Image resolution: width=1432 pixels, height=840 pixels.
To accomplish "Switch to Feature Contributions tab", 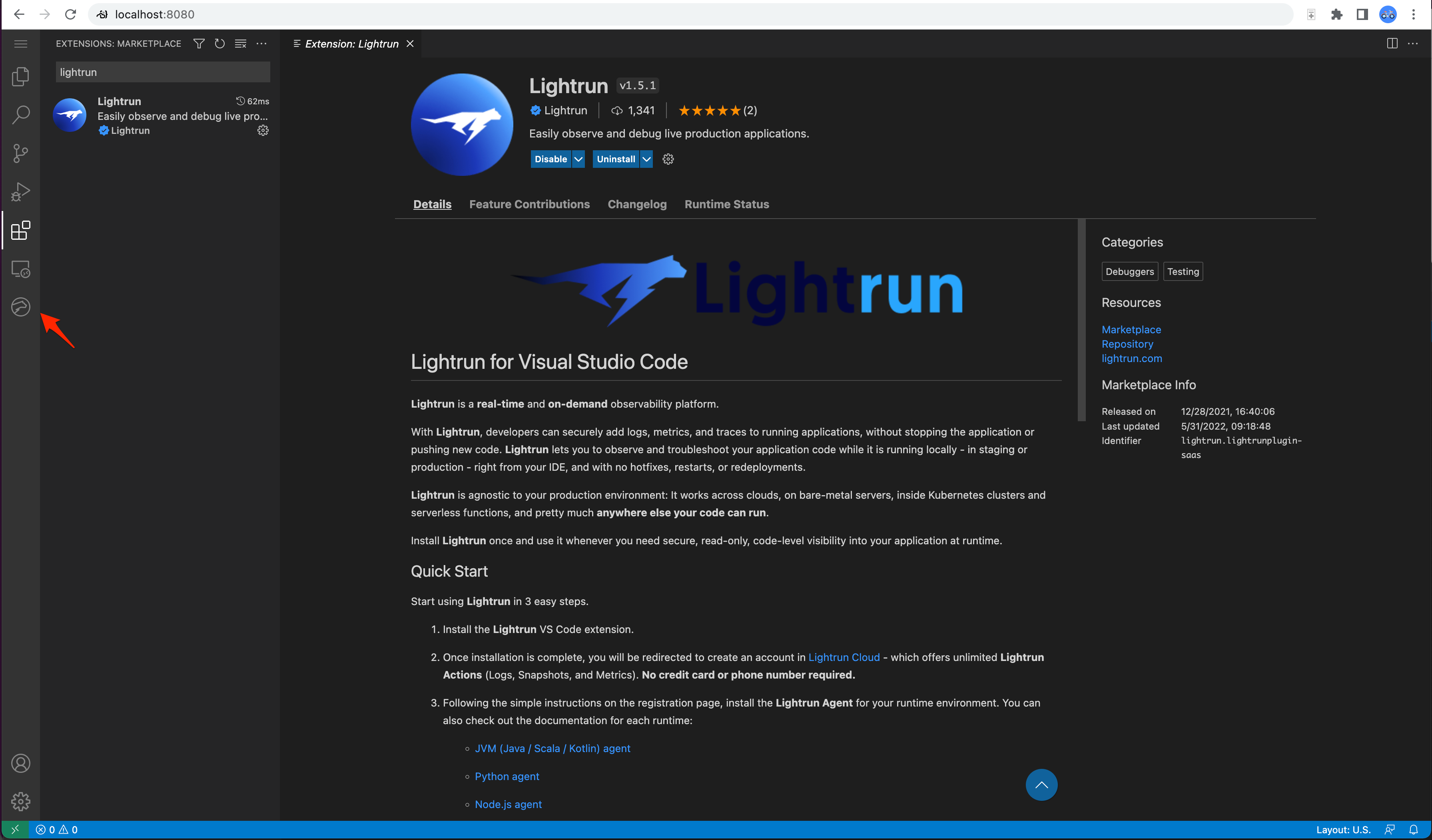I will (x=529, y=205).
